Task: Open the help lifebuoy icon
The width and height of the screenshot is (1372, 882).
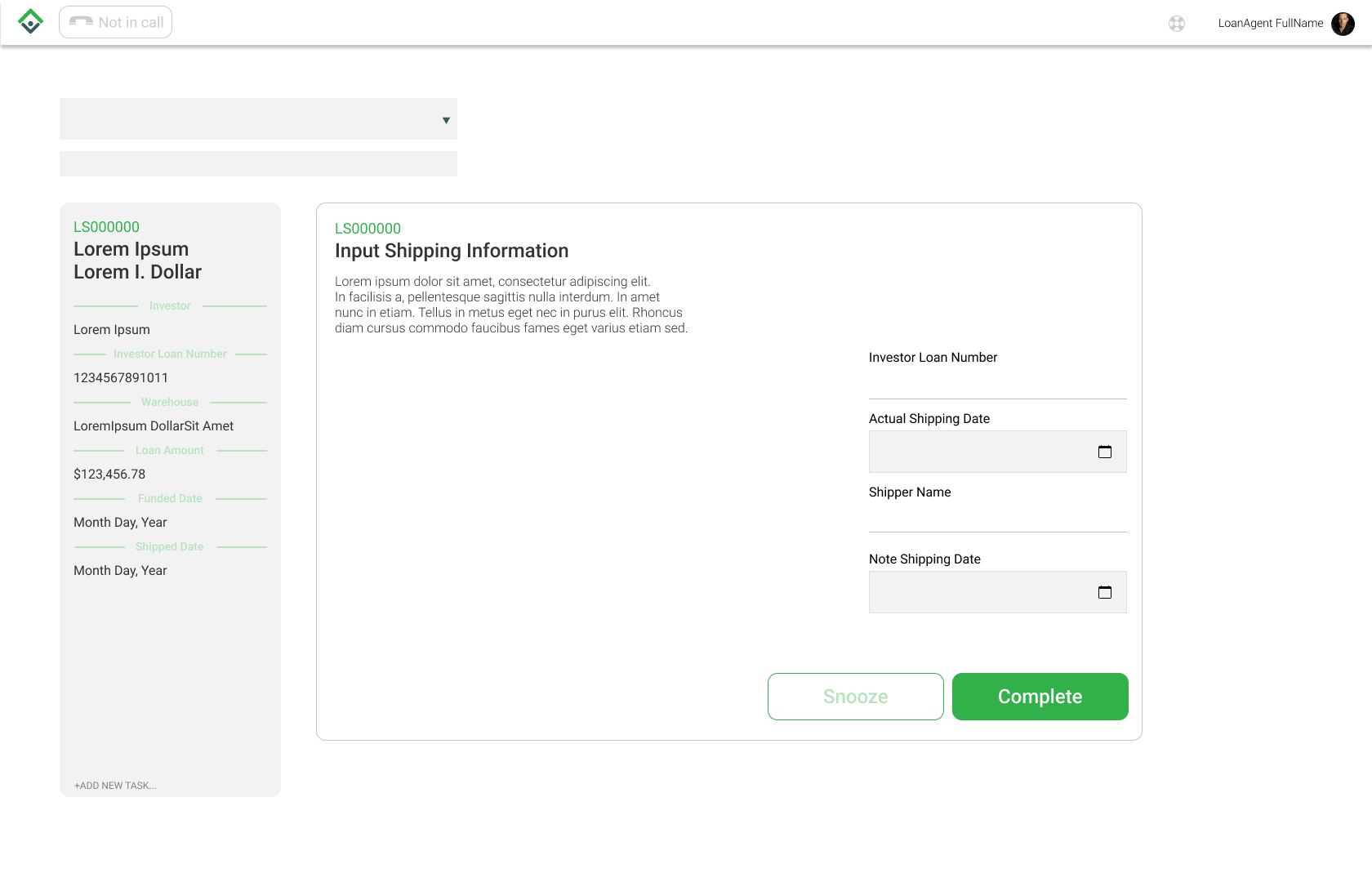Action: coord(1177,24)
